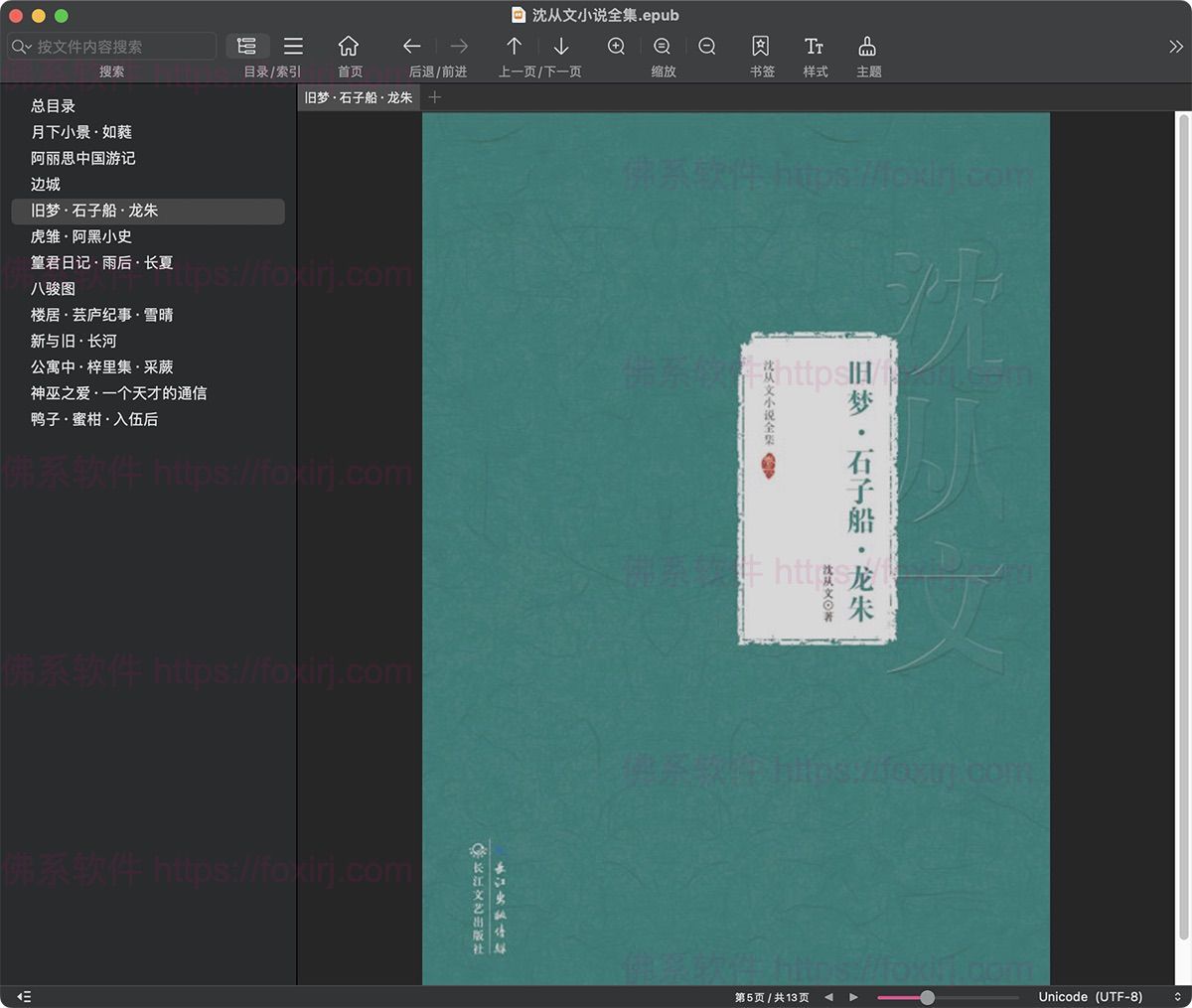Open the 书签 bookmarks panel
Screen dimensions: 1192x1008
pos(761,46)
